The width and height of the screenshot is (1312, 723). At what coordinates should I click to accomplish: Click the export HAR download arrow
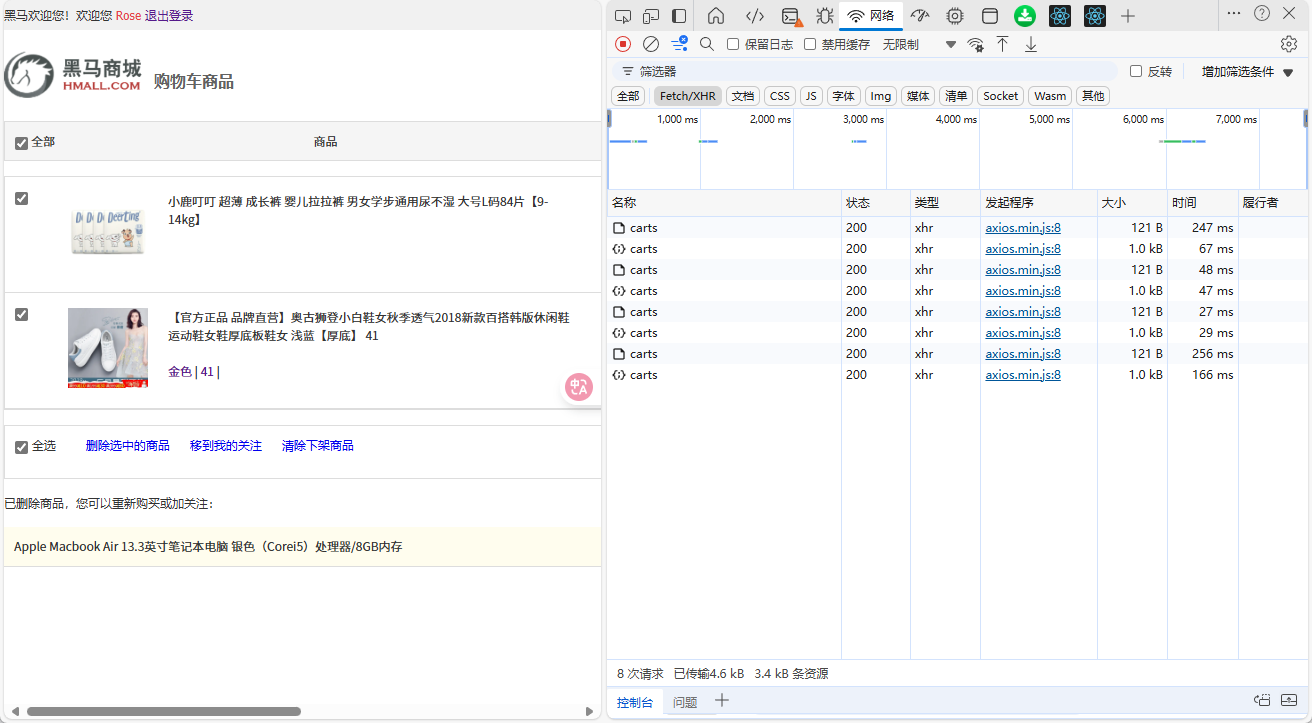(x=1031, y=44)
